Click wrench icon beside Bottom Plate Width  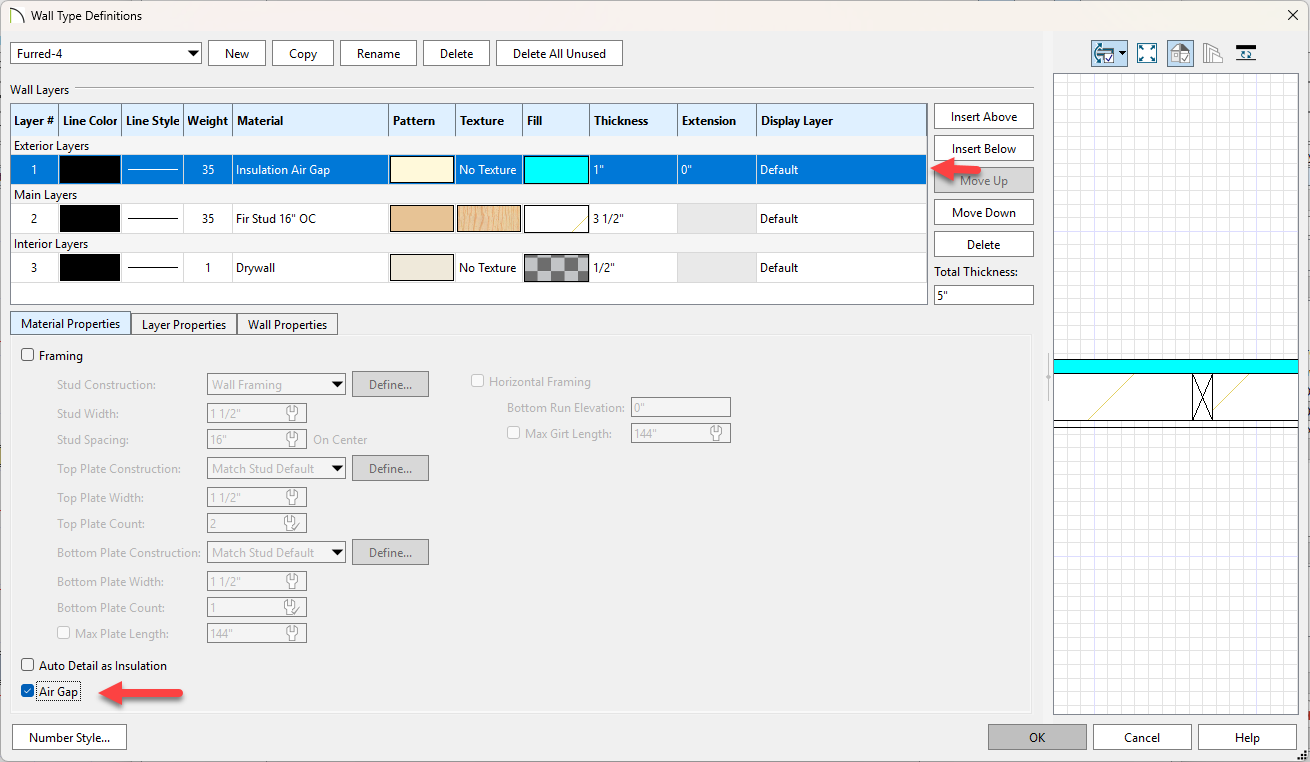292,581
